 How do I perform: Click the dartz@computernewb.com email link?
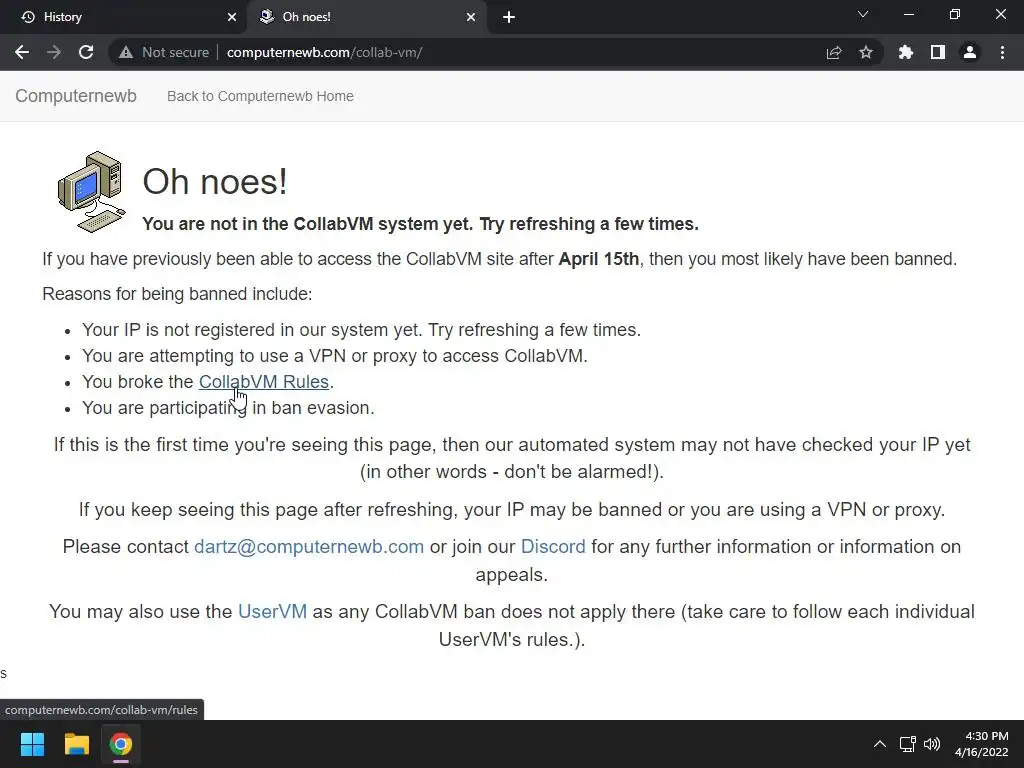[x=309, y=547]
